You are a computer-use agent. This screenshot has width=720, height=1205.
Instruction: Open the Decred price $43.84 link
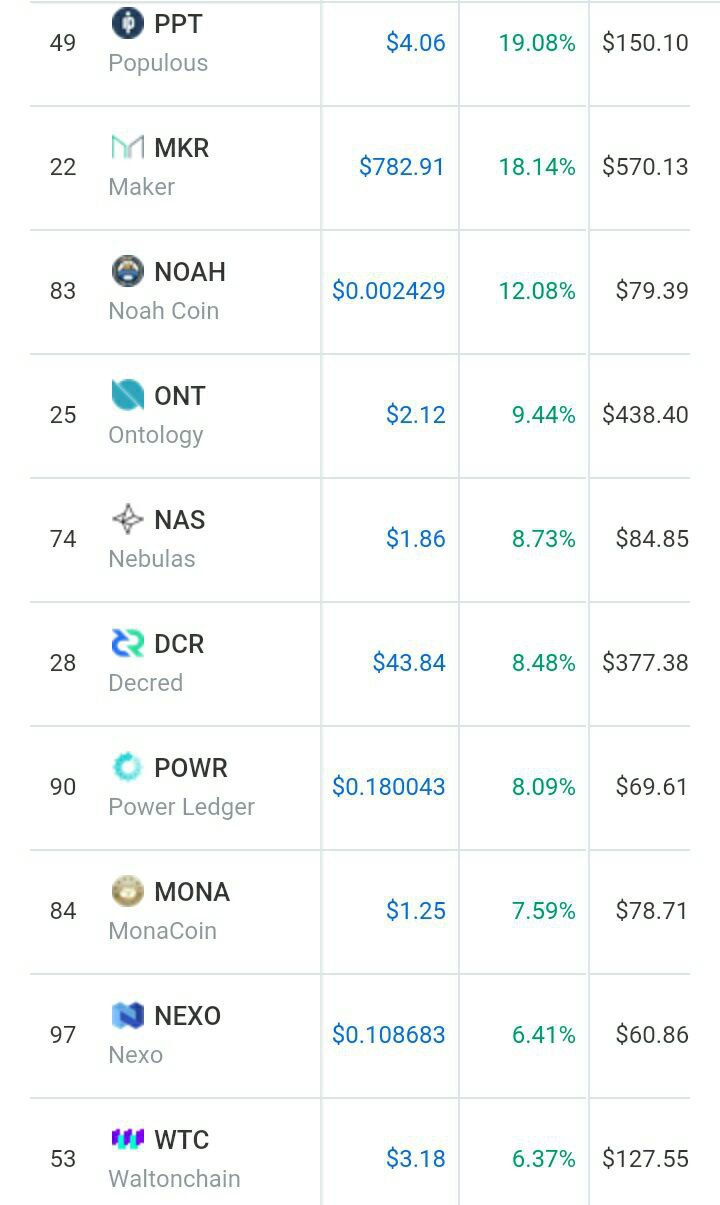(409, 663)
